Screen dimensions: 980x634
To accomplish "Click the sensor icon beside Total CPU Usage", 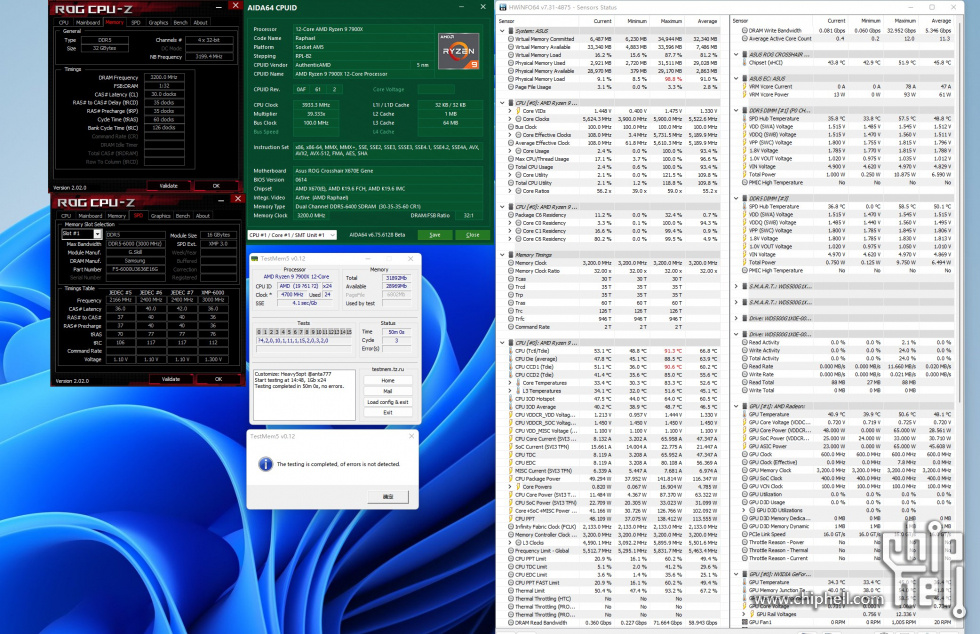I will [511, 167].
